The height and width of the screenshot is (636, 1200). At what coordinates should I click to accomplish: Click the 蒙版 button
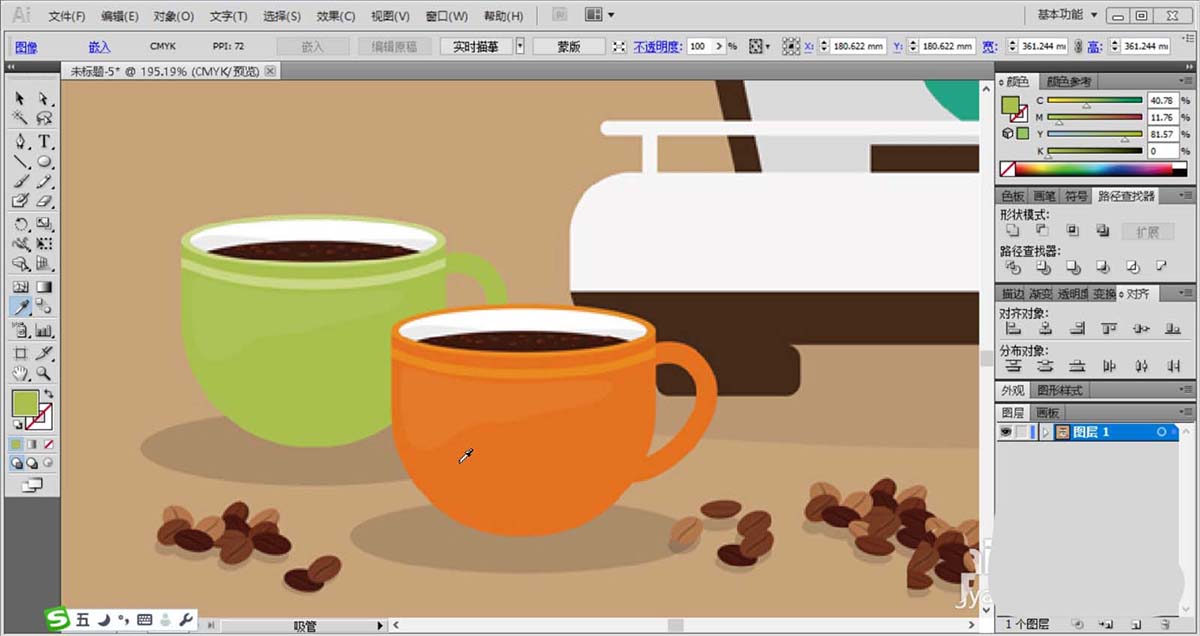tap(569, 46)
